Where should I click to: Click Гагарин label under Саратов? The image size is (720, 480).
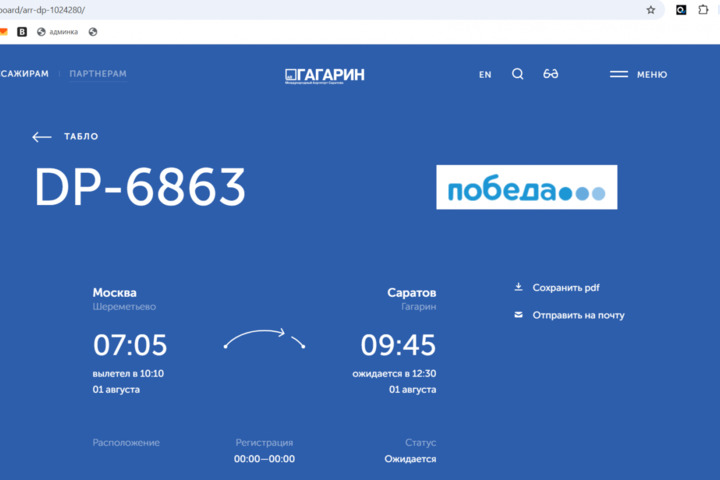418,306
